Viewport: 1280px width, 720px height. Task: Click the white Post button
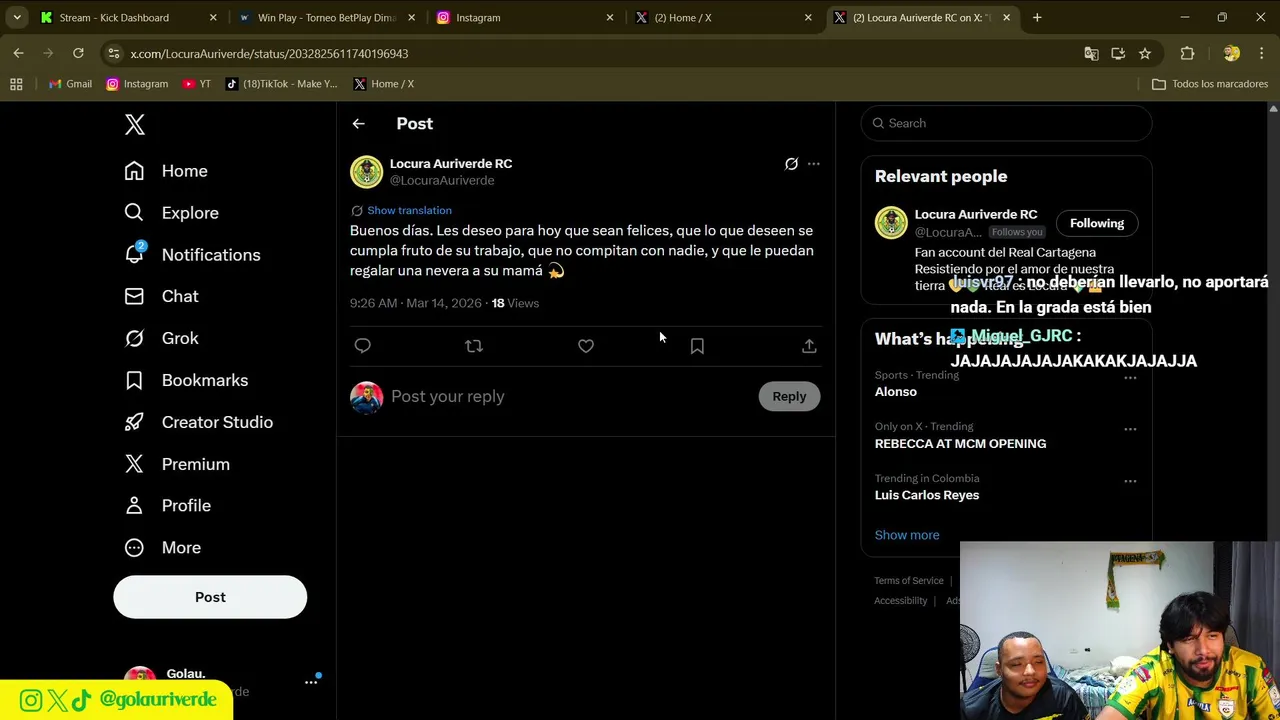coord(210,597)
